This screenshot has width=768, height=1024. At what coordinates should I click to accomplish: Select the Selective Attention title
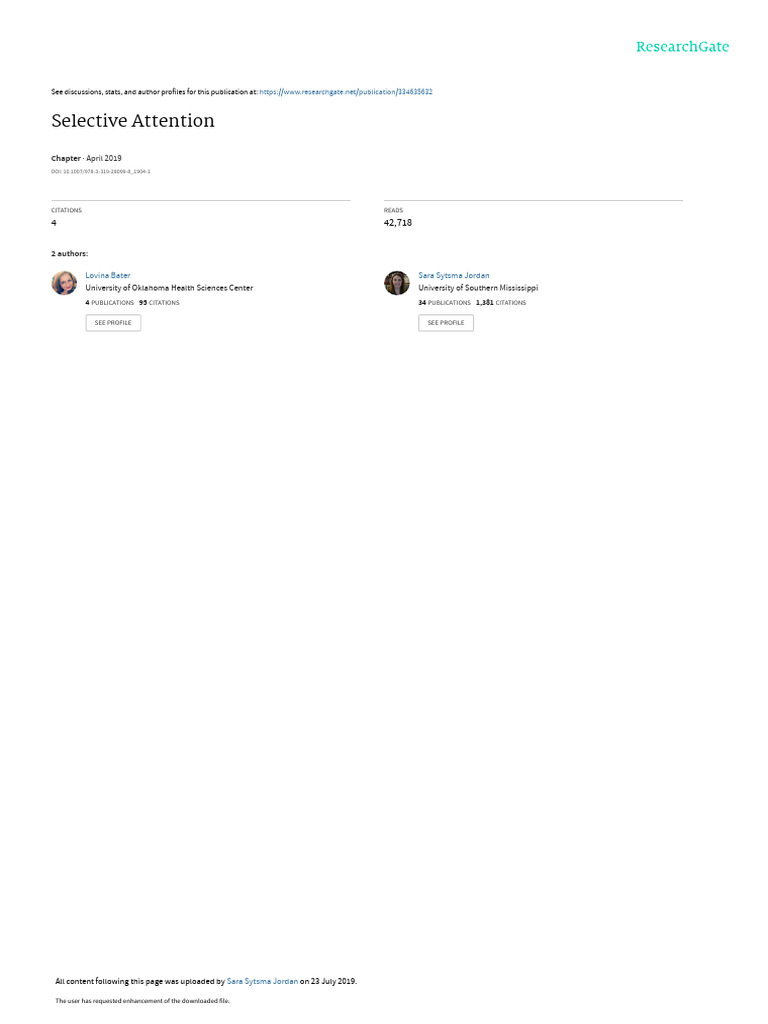[133, 121]
